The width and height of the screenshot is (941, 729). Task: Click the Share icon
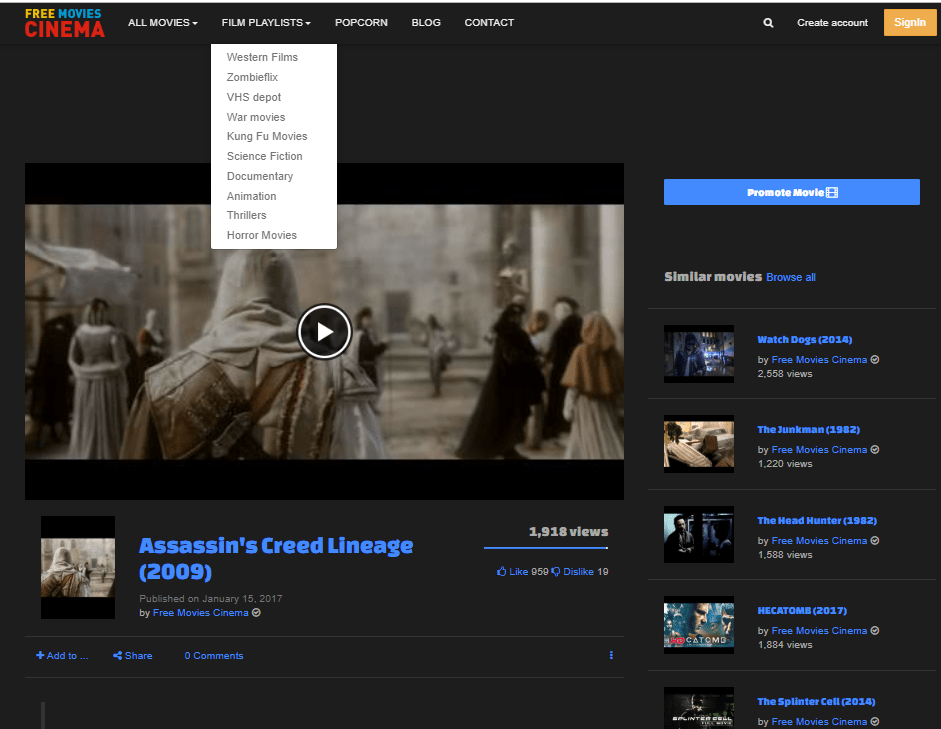pyautogui.click(x=118, y=655)
